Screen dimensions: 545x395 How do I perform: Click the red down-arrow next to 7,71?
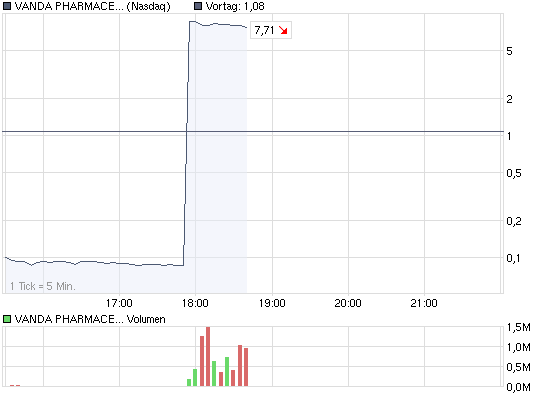(x=283, y=31)
